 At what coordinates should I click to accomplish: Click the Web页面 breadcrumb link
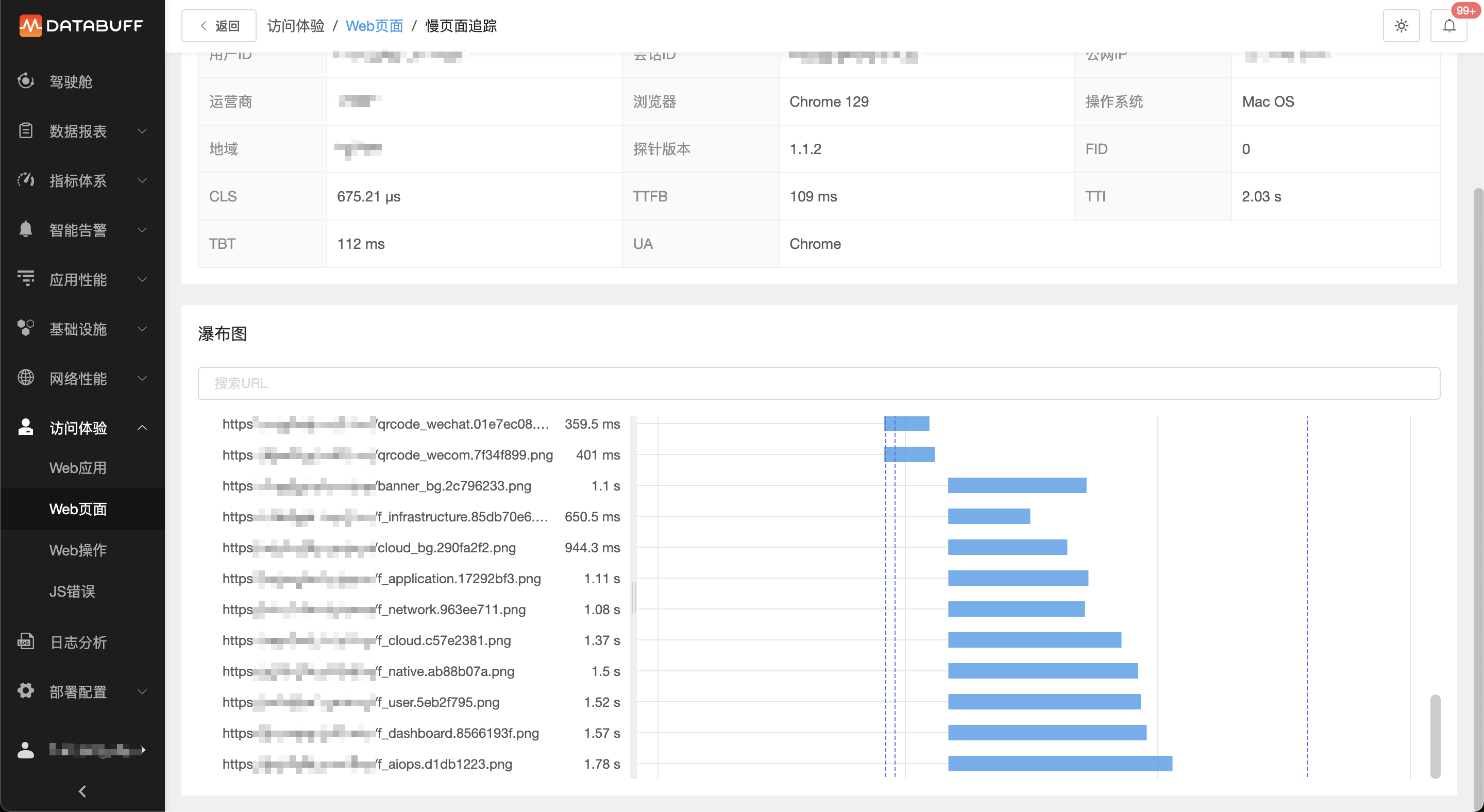(374, 25)
